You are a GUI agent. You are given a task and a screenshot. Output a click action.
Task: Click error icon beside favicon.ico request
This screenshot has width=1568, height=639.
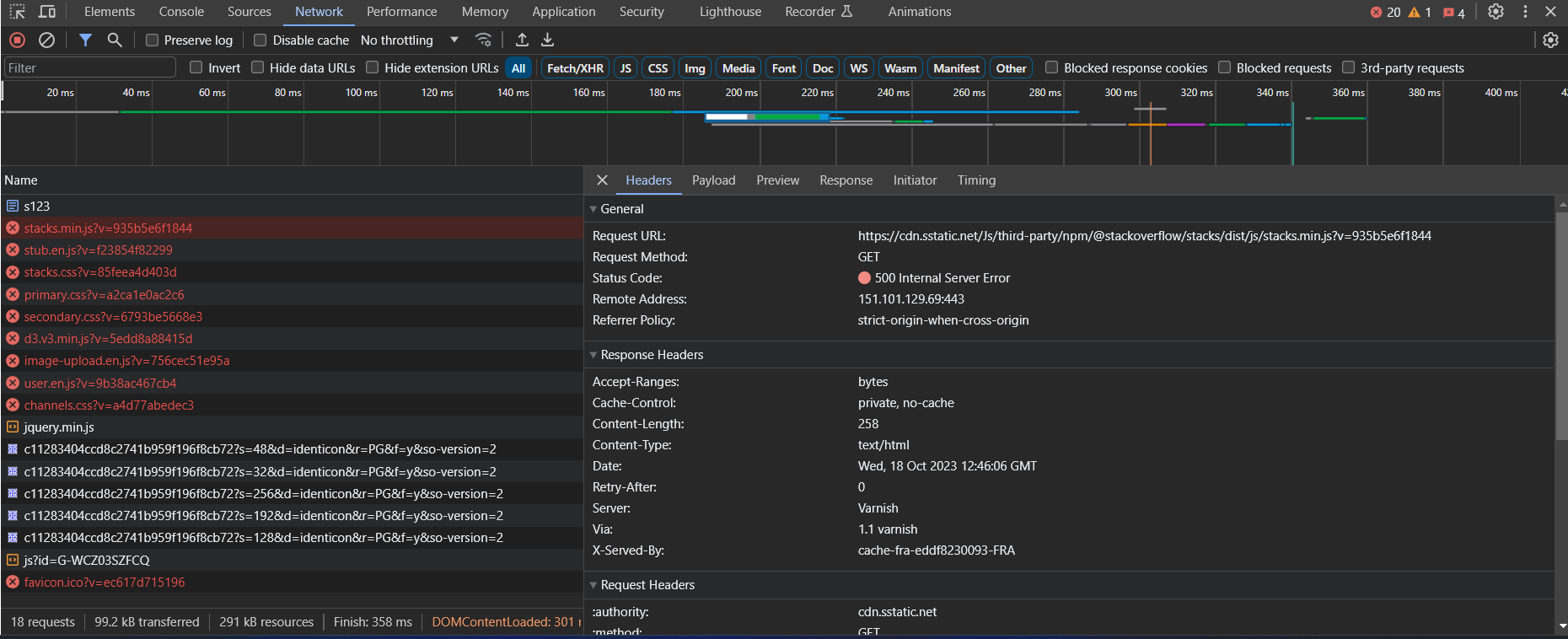13,583
